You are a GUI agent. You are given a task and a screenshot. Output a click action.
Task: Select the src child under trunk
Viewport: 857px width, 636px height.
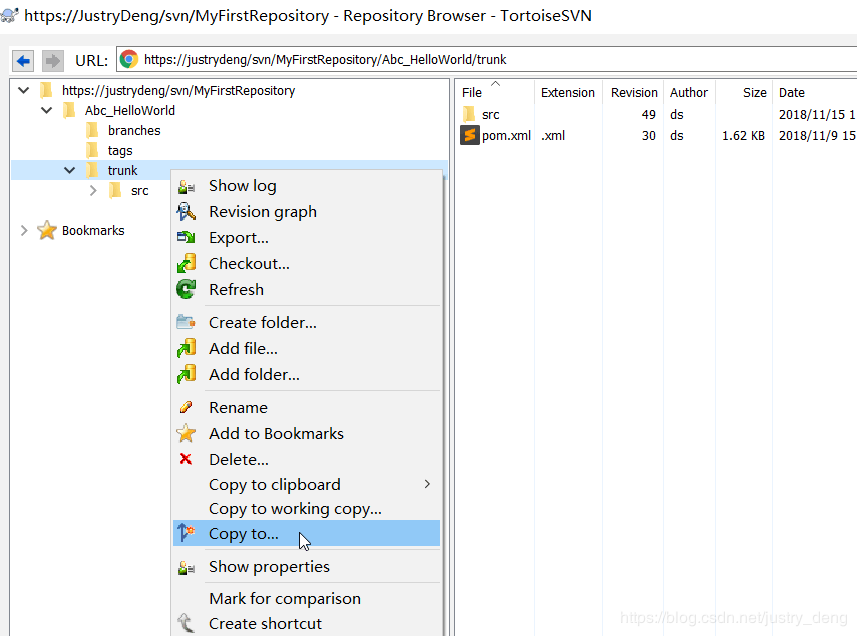pos(139,191)
